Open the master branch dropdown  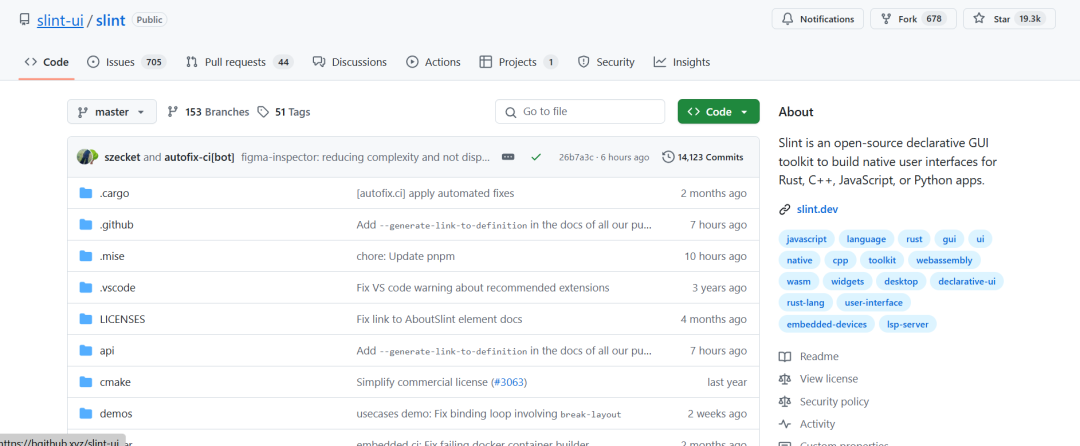pyautogui.click(x=112, y=112)
